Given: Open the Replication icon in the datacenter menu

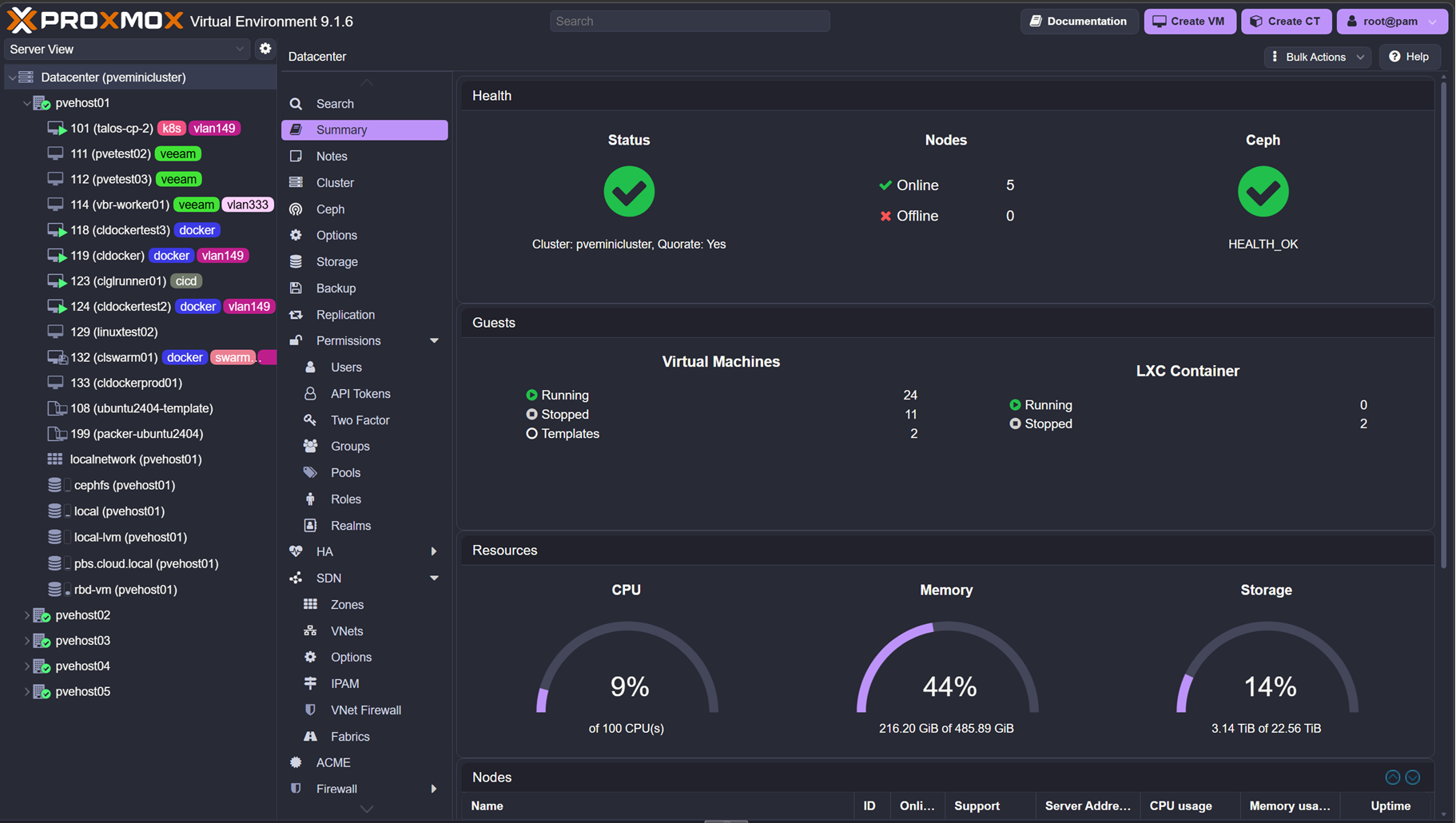Looking at the screenshot, I should click(296, 315).
